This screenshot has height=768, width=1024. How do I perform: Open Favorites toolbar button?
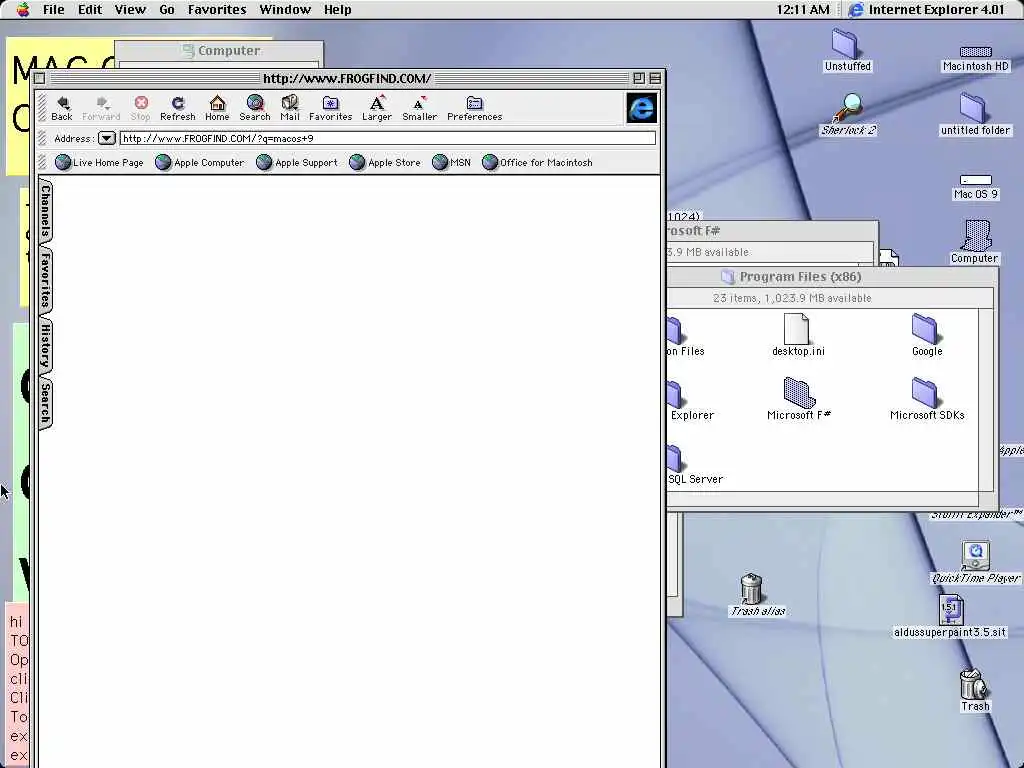coord(330,108)
